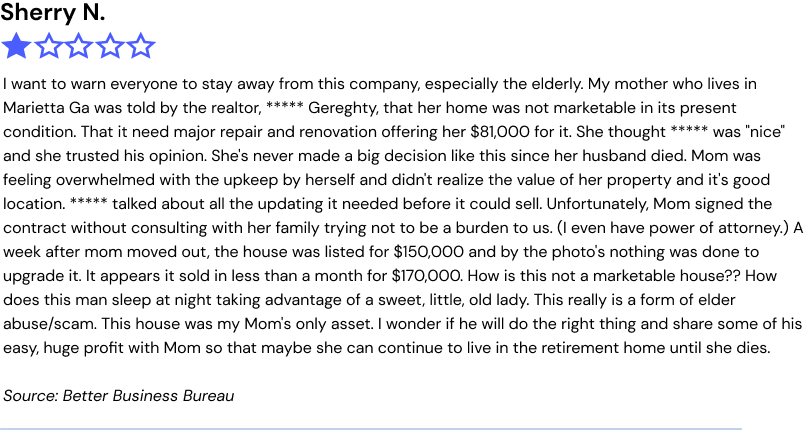The height and width of the screenshot is (430, 810).
Task: Click the second empty star icon
Action: (x=47, y=46)
